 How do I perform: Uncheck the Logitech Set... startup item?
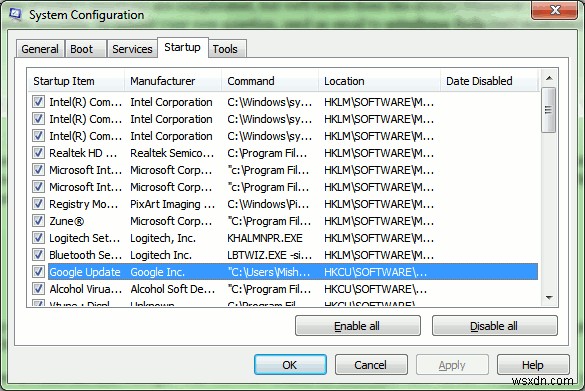tap(38, 237)
